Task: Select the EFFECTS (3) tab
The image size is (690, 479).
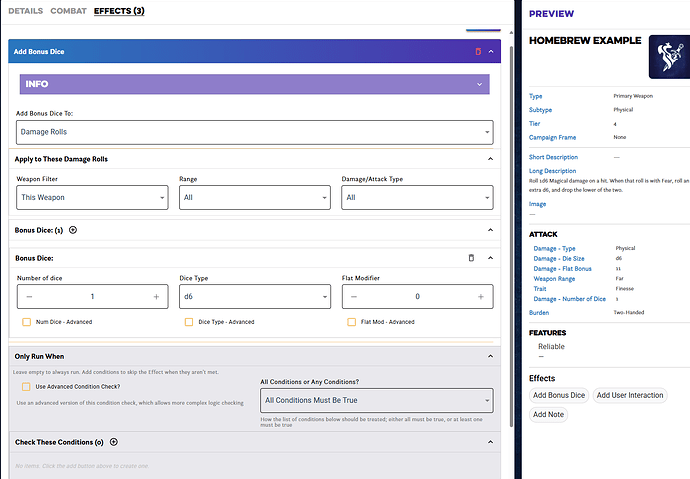Action: (119, 11)
